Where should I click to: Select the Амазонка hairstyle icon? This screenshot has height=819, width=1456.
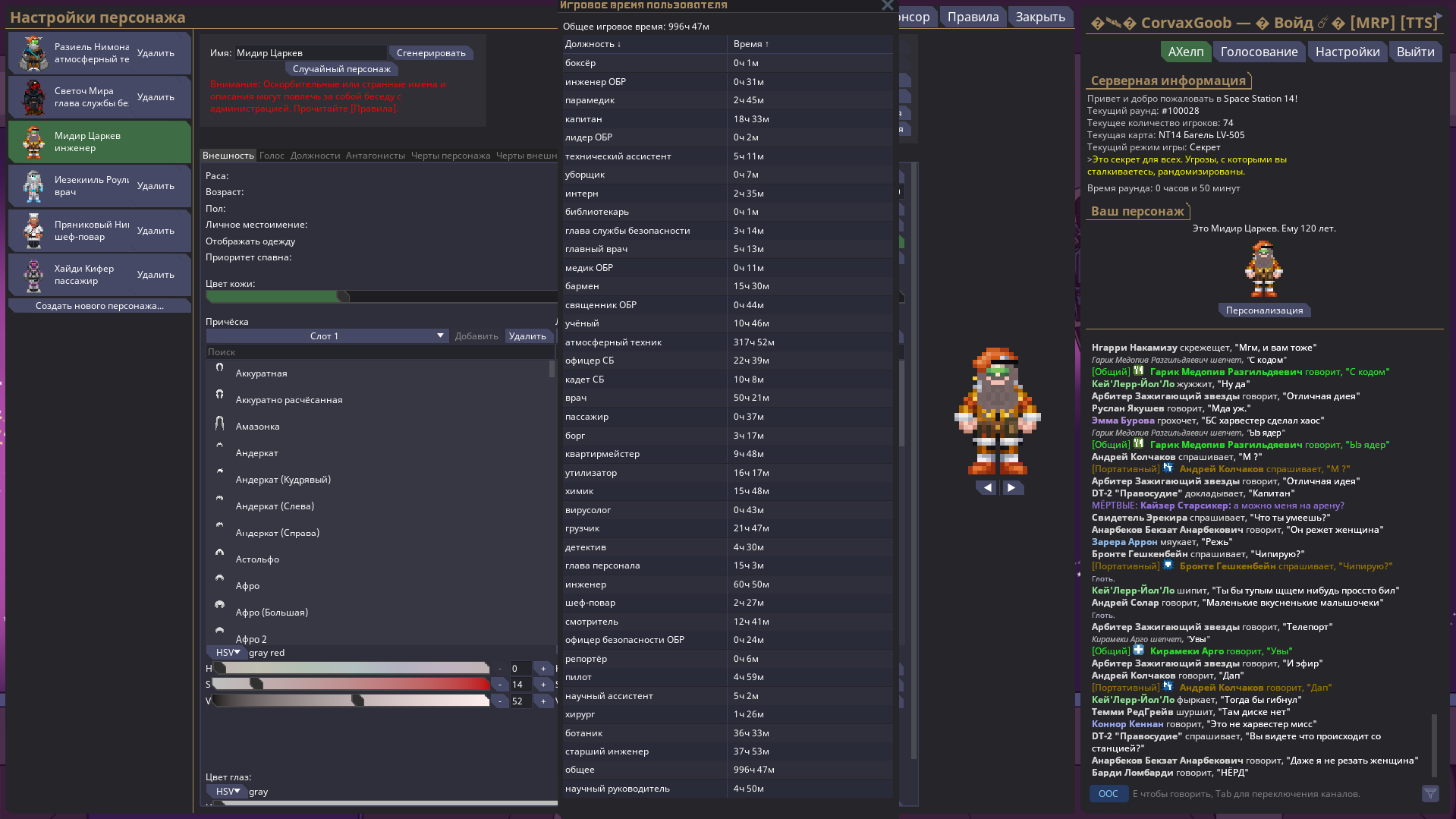point(219,424)
